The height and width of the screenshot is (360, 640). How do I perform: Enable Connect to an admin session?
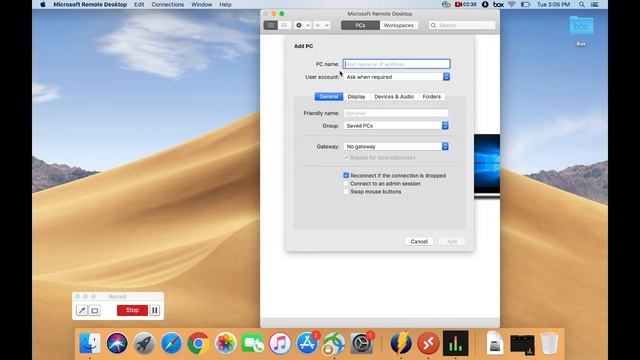(346, 184)
